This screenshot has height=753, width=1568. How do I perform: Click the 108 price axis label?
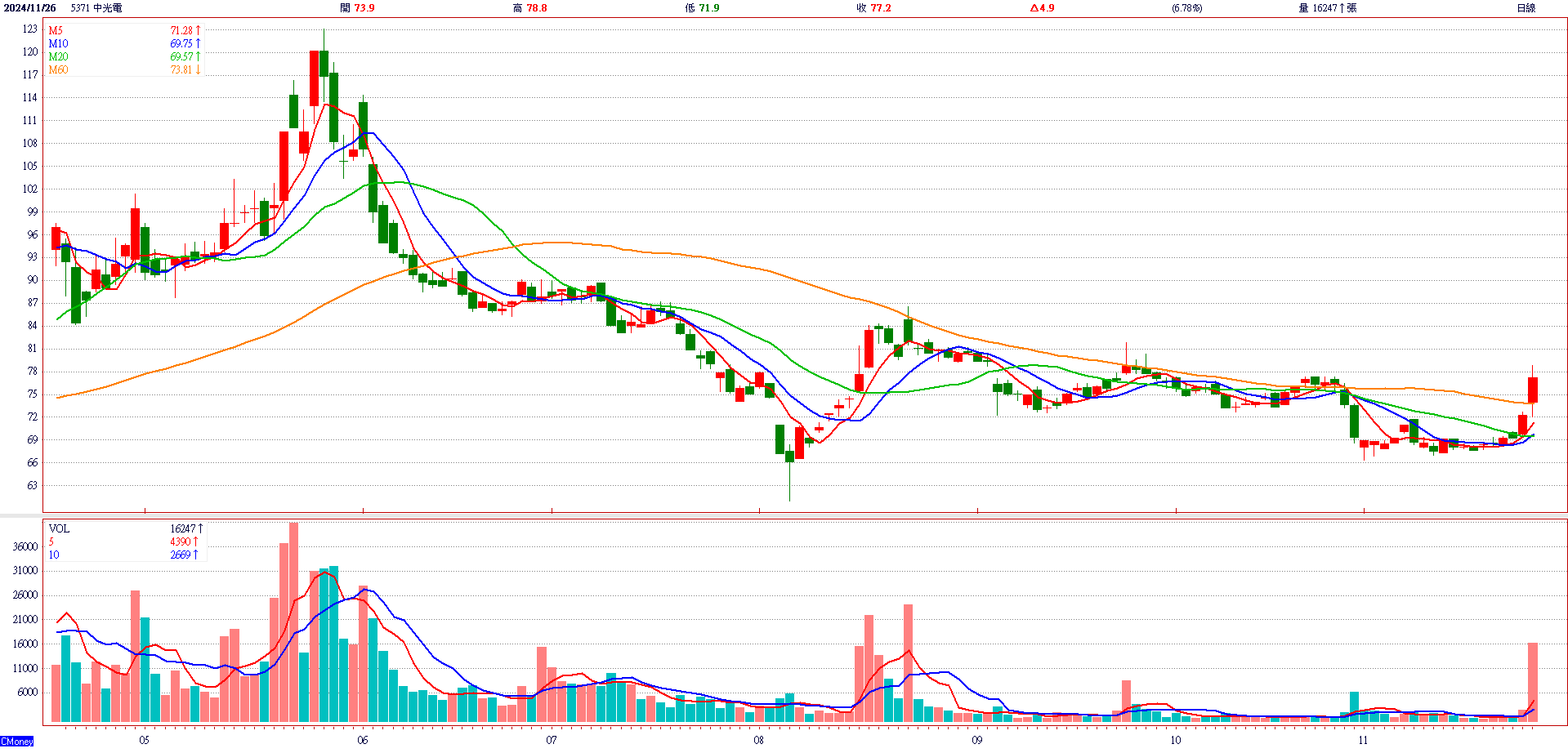pos(29,144)
